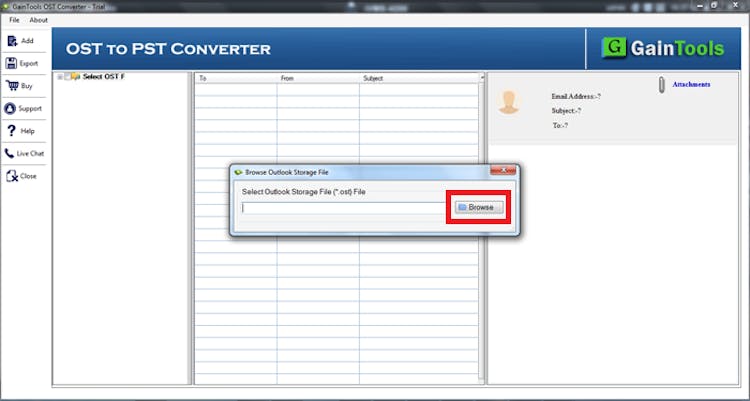Close the Browse Outlook Storage File dialog
The height and width of the screenshot is (401, 750).
point(503,171)
